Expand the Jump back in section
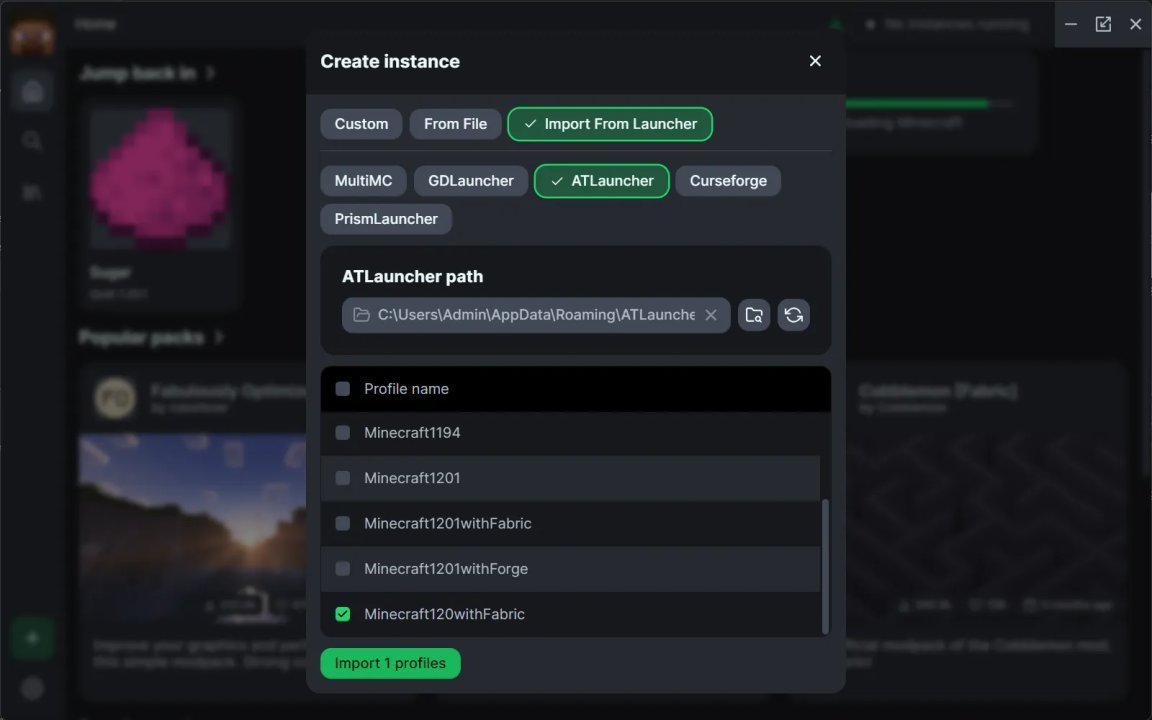This screenshot has width=1152, height=720. (211, 72)
